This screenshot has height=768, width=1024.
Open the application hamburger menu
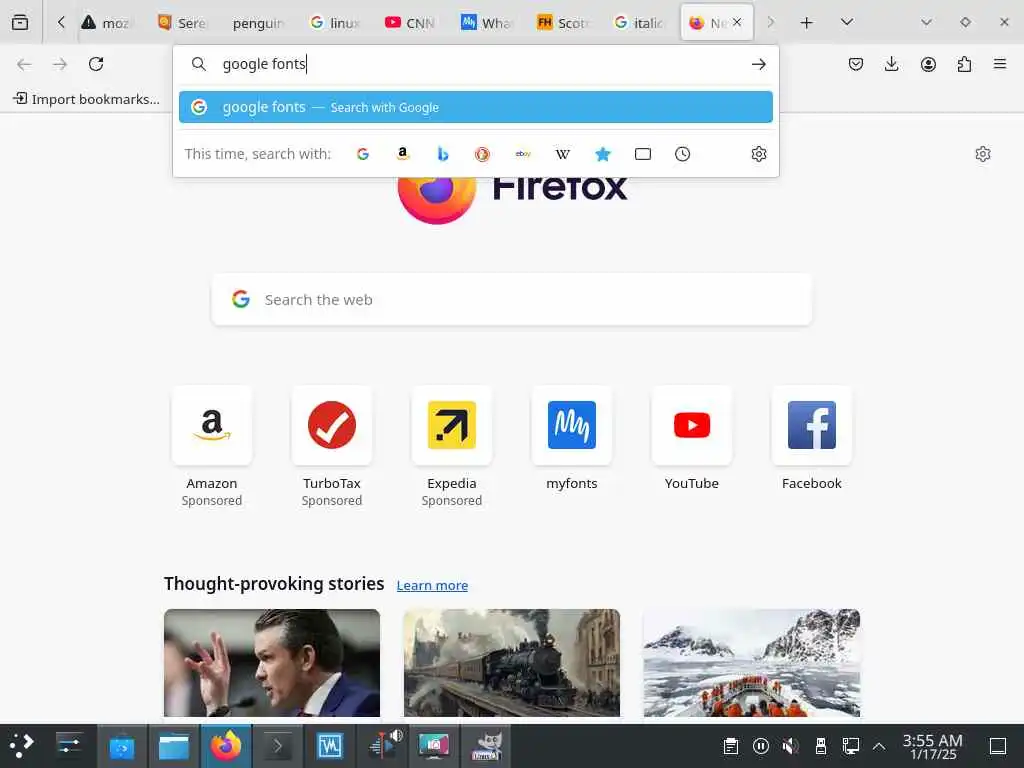coord(1000,64)
